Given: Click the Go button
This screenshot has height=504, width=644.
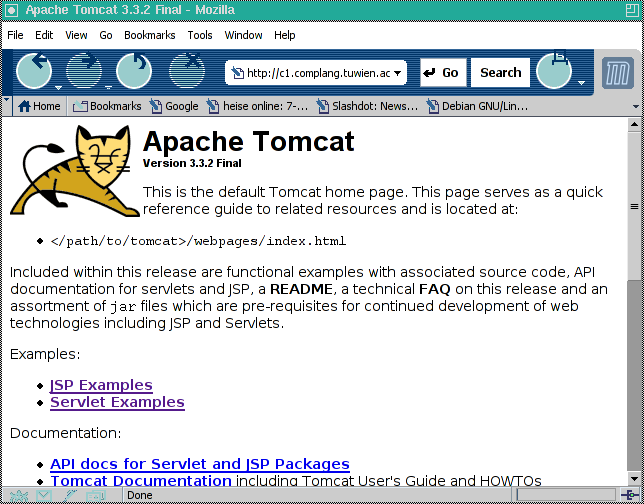Looking at the screenshot, I should pos(443,73).
